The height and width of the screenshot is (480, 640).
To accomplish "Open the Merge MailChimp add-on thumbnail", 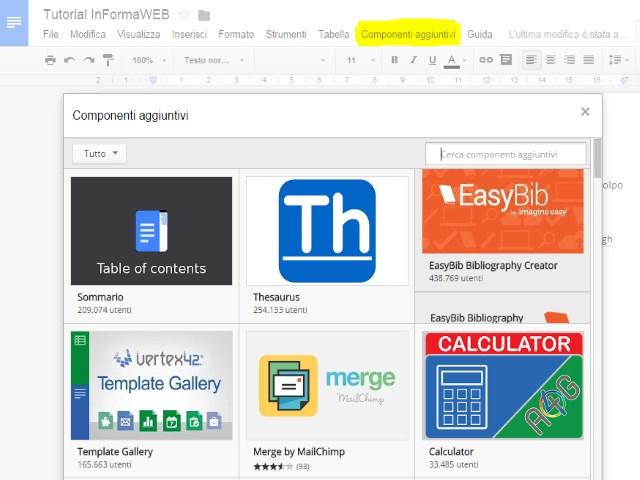I will [327, 385].
